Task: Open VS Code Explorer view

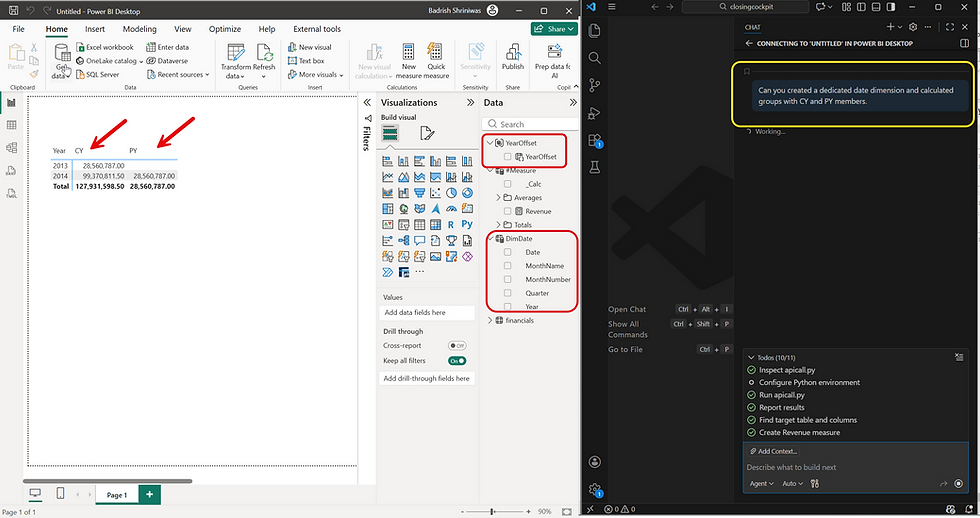Action: click(594, 31)
